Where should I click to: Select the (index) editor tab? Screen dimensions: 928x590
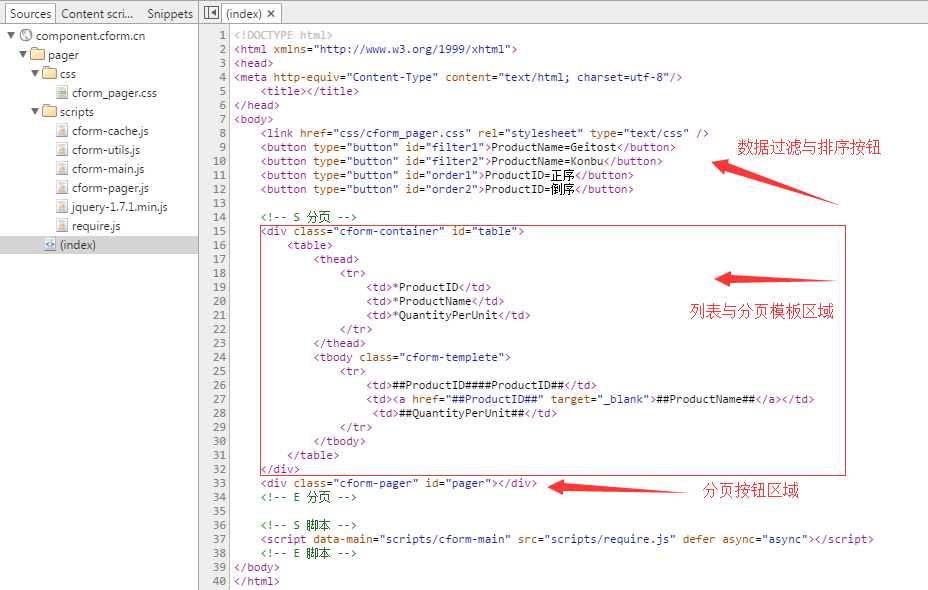pyautogui.click(x=244, y=13)
